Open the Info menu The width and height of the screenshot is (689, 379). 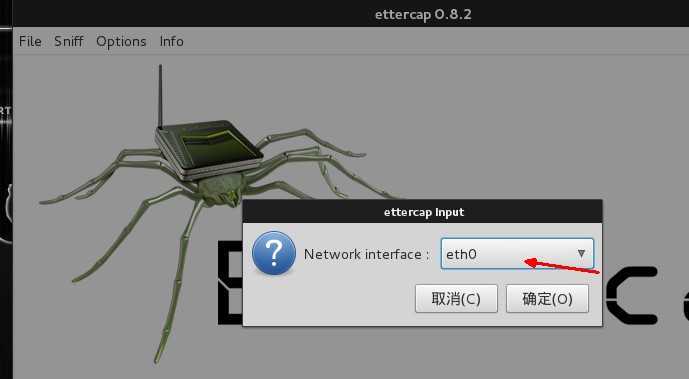tap(171, 41)
